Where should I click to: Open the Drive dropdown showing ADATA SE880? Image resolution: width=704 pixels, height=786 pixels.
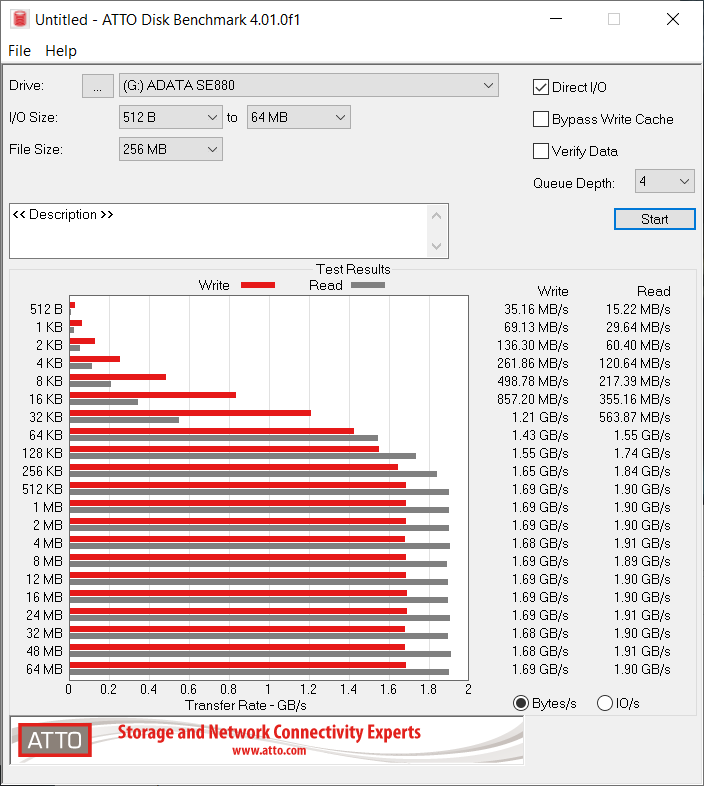click(308, 85)
